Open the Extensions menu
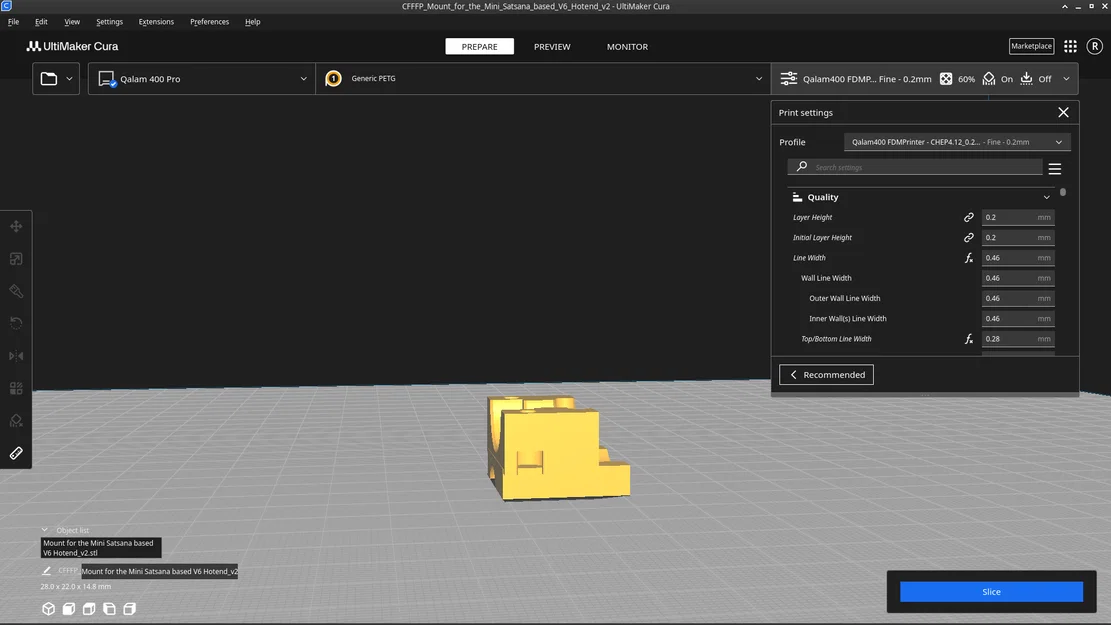 (156, 22)
